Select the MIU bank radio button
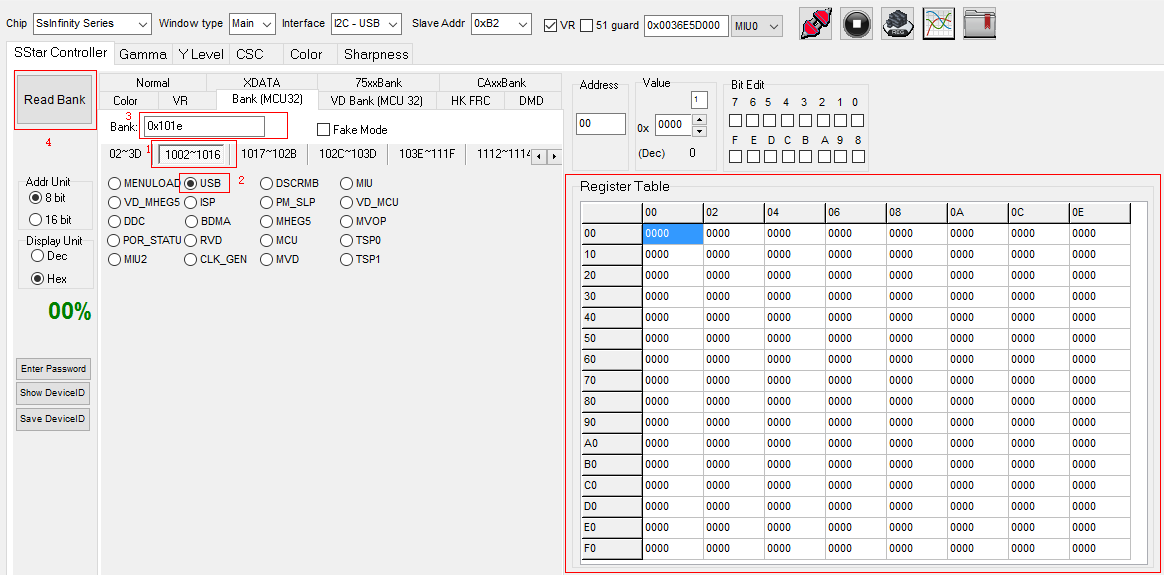 [347, 183]
